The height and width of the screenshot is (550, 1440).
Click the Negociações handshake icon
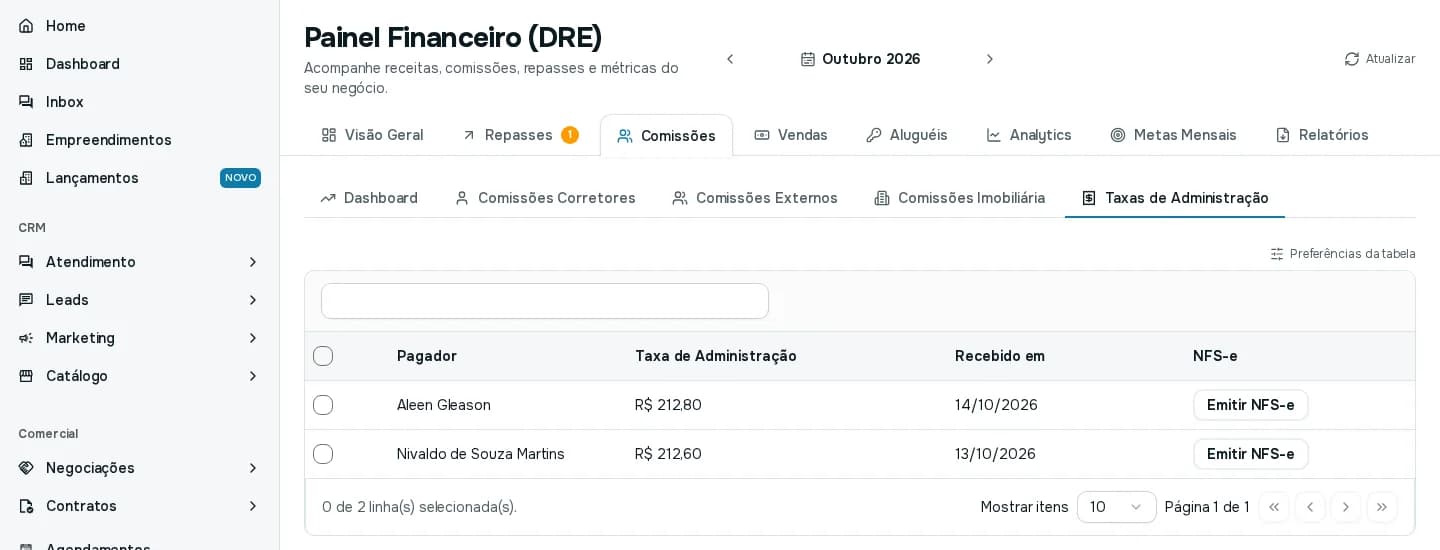[26, 468]
